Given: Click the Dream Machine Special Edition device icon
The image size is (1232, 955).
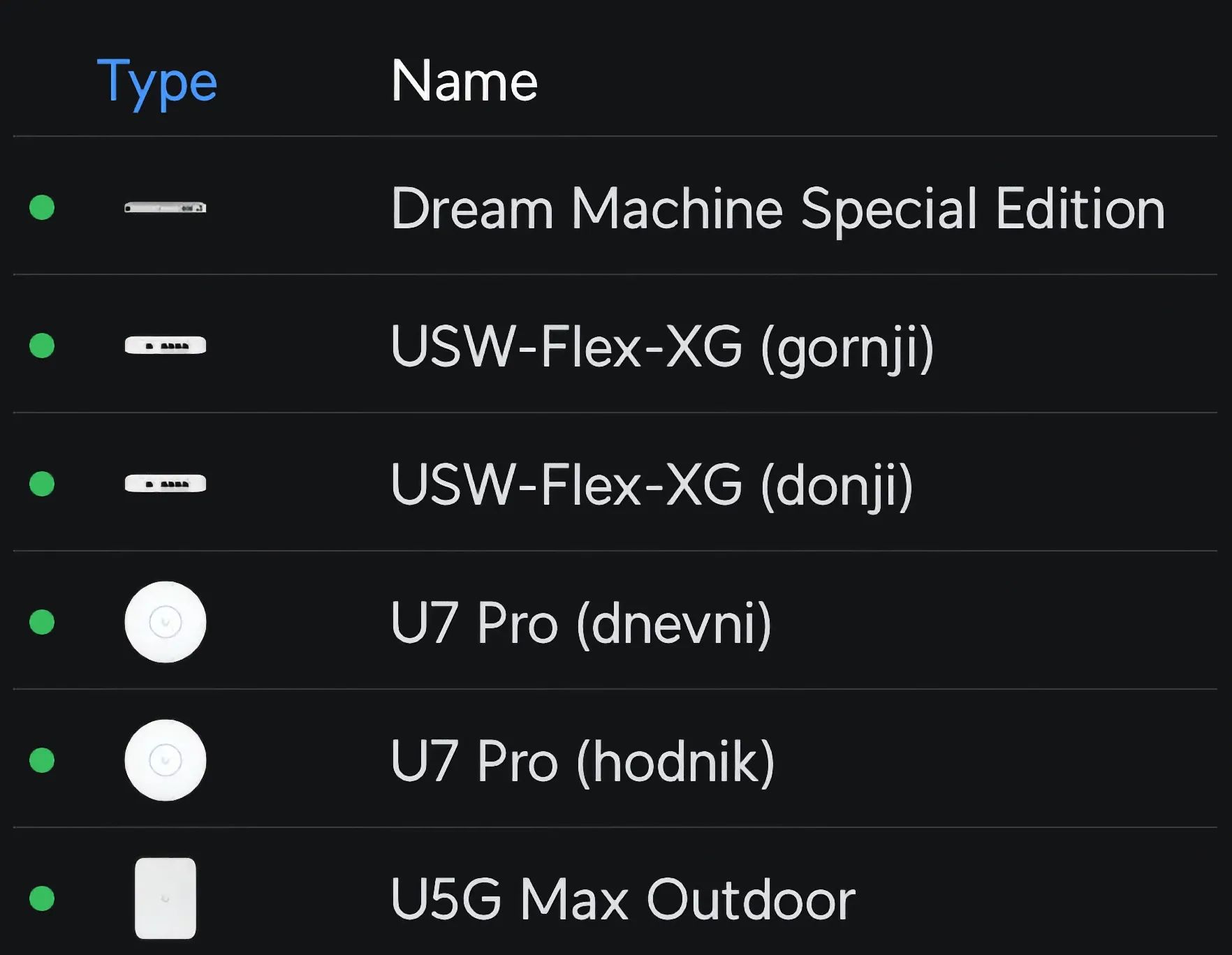Looking at the screenshot, I should (x=165, y=207).
